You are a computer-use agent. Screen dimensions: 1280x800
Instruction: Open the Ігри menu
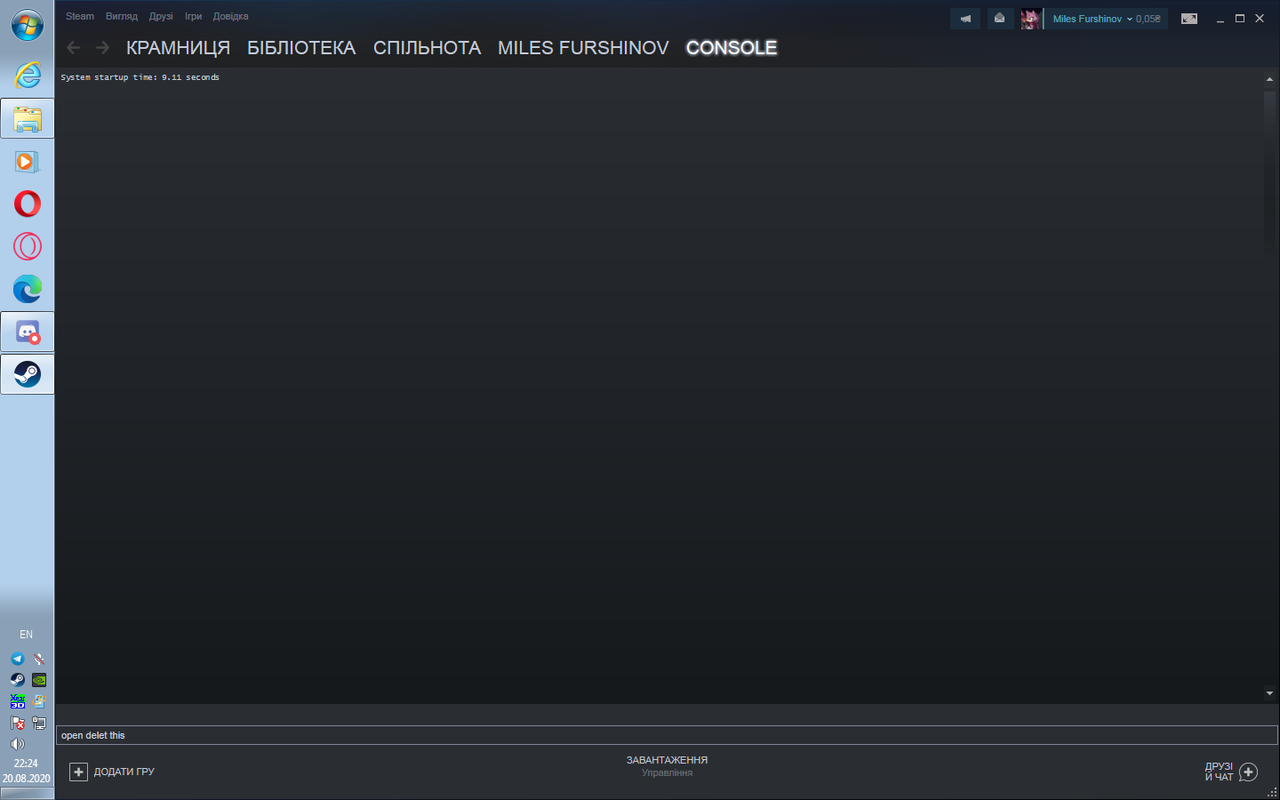click(x=193, y=16)
